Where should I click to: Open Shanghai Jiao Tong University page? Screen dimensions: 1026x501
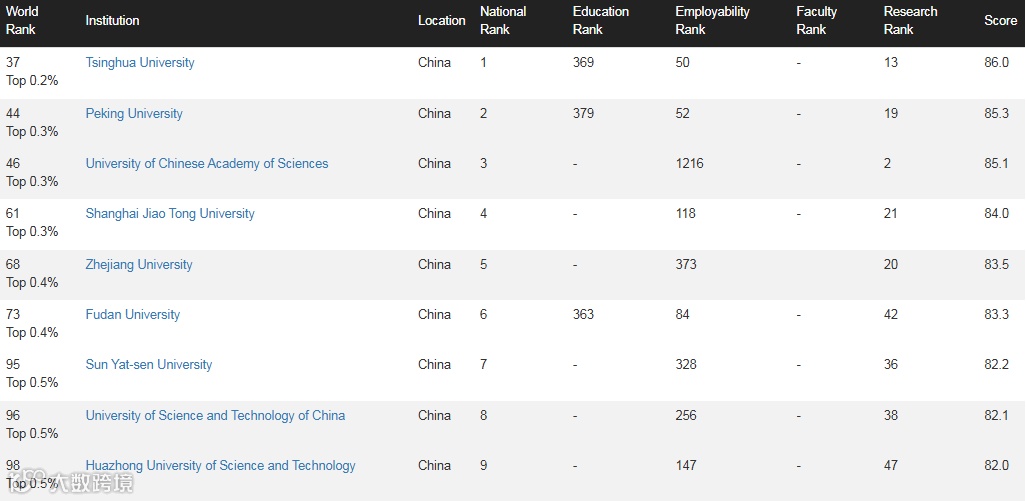pos(170,214)
